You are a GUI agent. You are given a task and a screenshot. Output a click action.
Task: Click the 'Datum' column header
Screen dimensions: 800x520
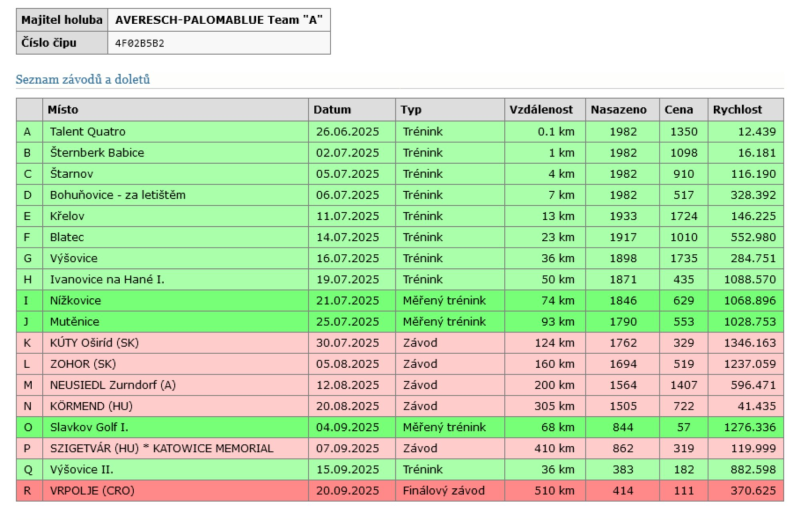332,109
